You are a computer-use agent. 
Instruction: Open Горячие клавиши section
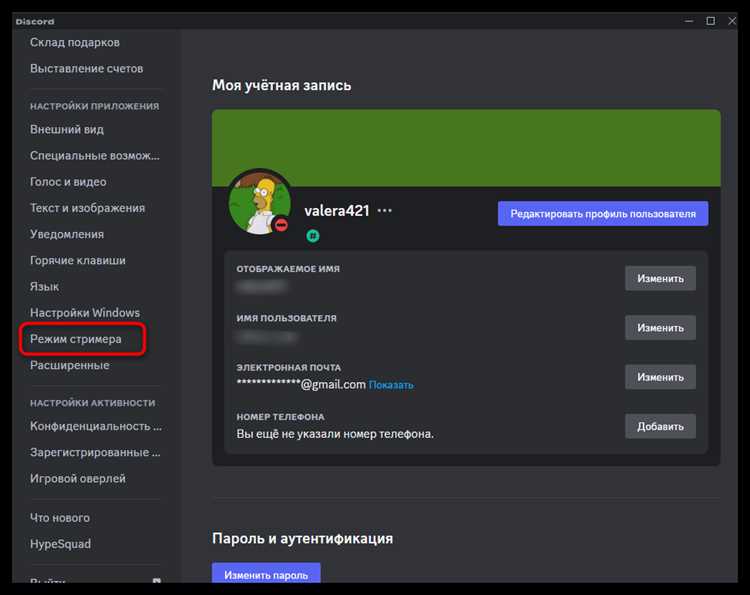[78, 261]
